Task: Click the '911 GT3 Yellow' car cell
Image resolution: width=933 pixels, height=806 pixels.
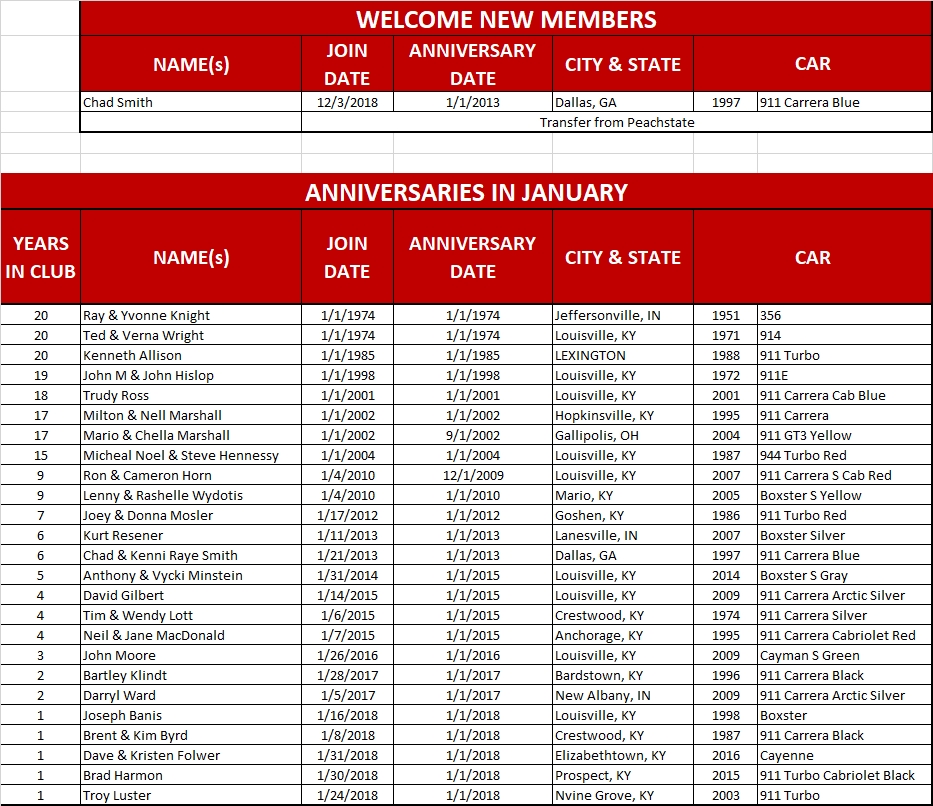Action: click(x=845, y=435)
